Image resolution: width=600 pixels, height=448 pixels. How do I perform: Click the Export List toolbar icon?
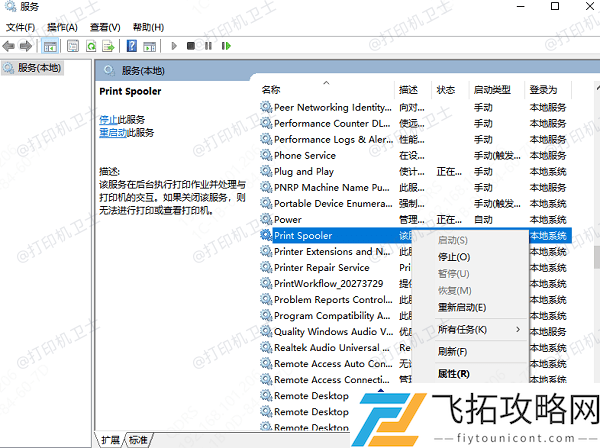109,46
